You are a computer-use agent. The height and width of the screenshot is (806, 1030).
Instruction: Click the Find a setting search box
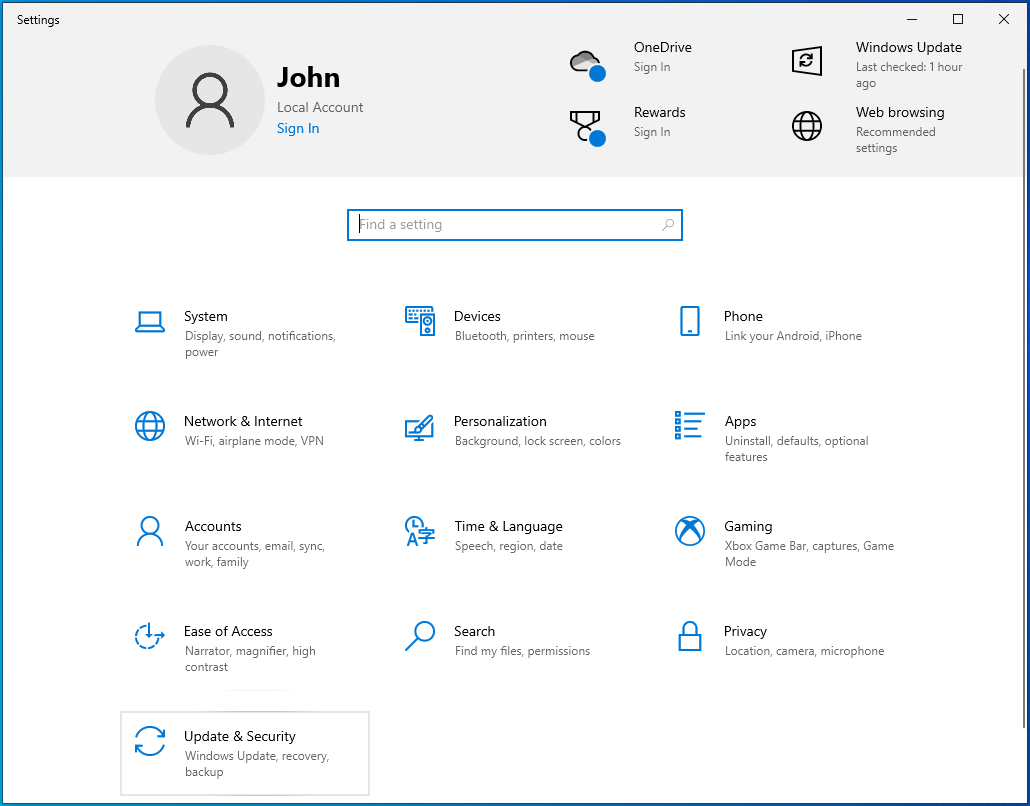pos(505,225)
